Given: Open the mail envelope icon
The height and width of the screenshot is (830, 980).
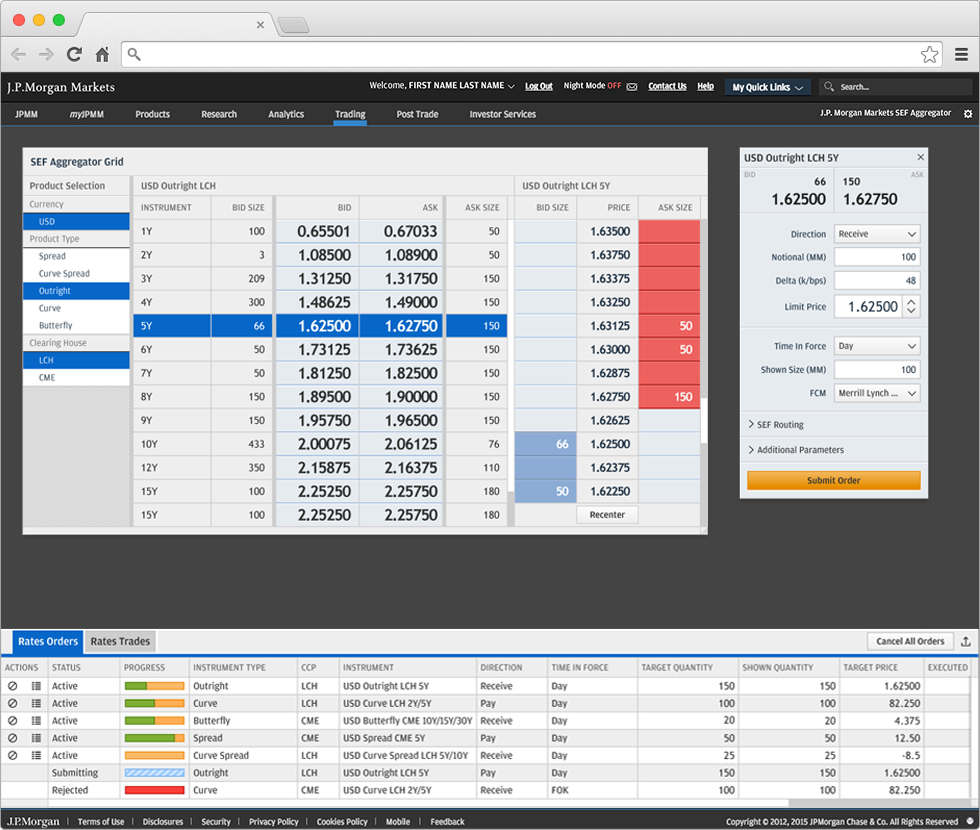Looking at the screenshot, I should (x=632, y=86).
